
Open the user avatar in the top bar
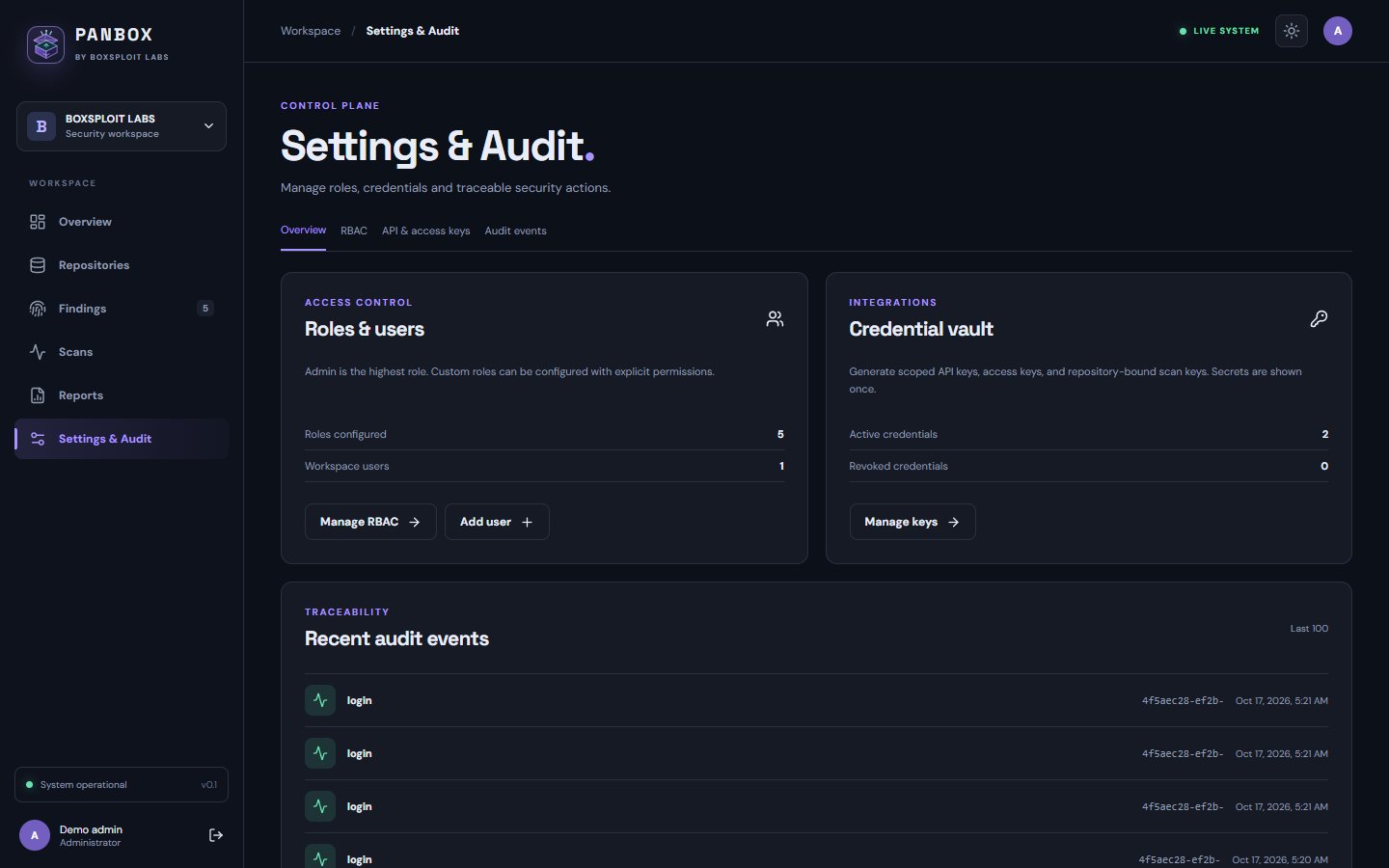coord(1338,31)
